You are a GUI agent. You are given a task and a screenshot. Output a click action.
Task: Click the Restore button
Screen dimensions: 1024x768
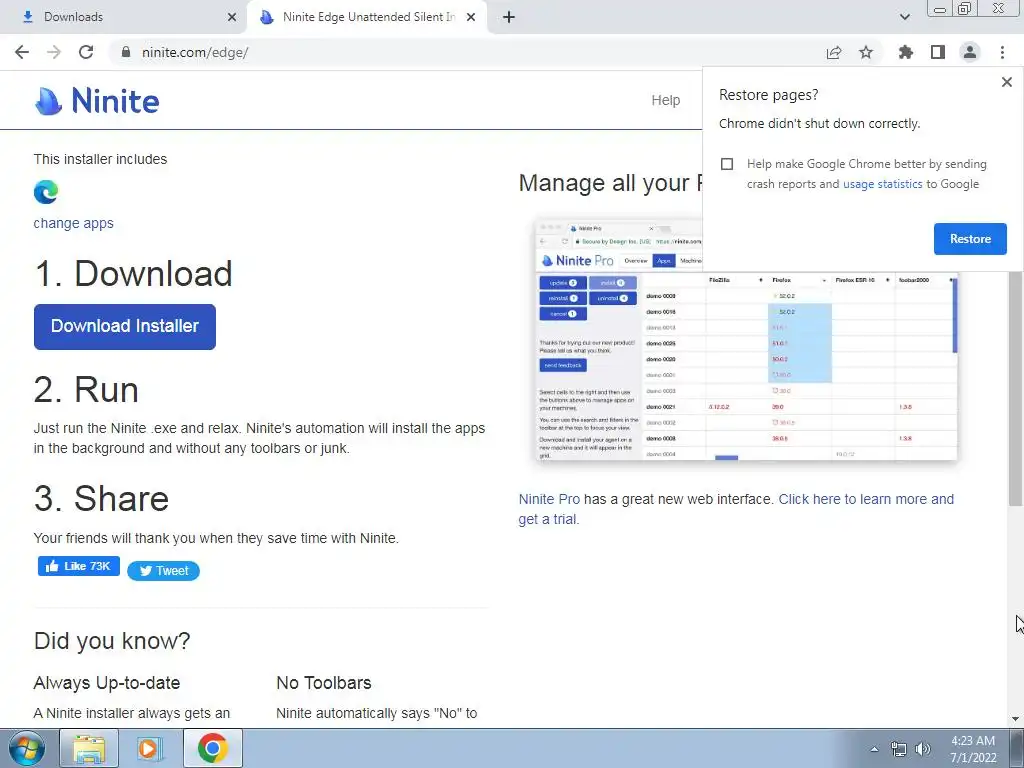[x=970, y=239]
